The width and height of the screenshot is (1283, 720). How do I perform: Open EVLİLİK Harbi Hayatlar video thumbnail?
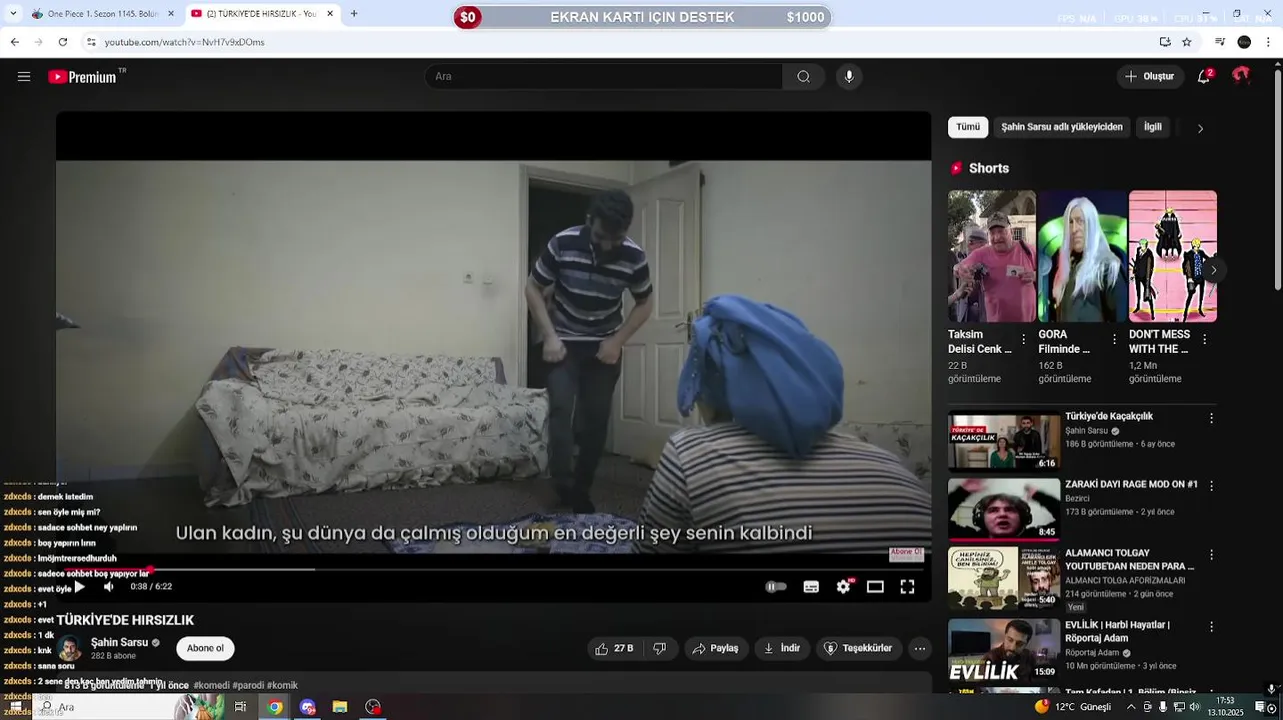[1004, 649]
